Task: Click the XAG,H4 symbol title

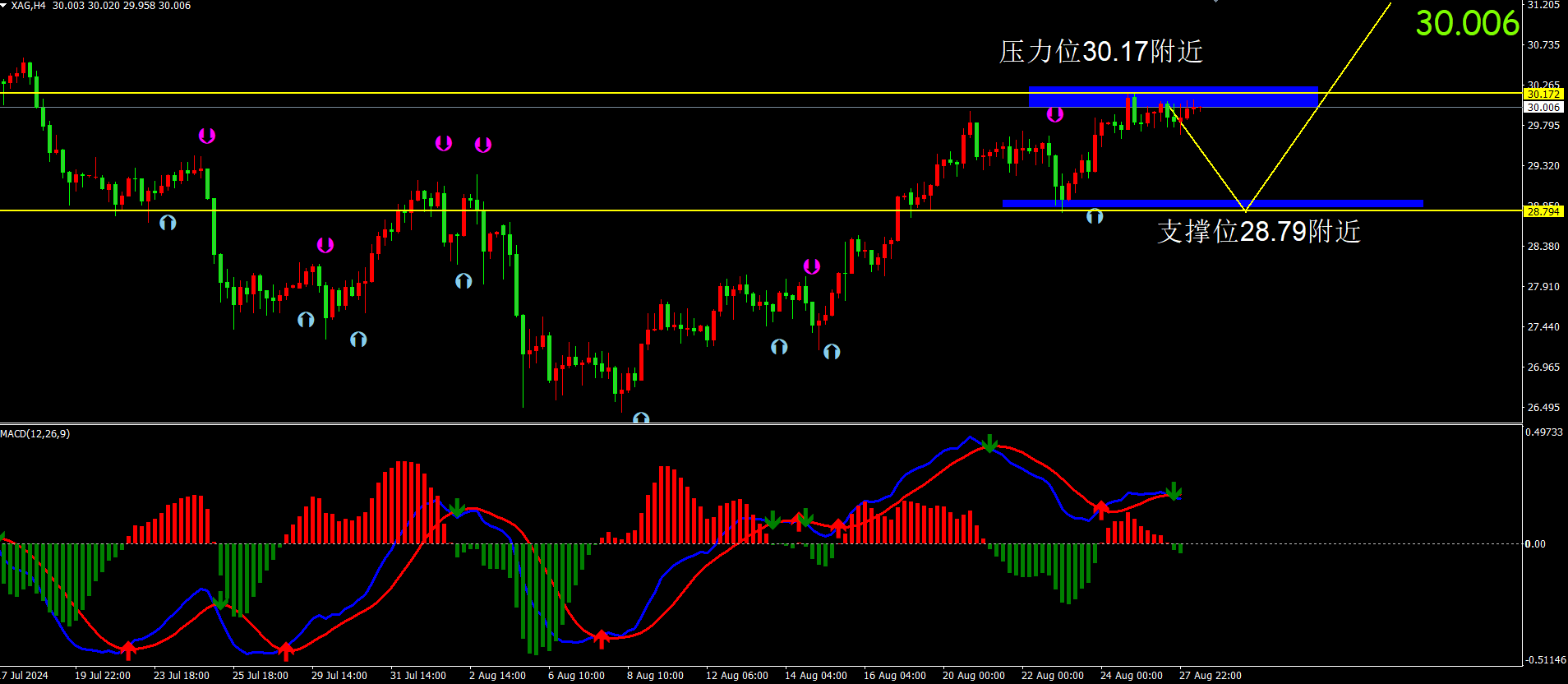Action: tap(29, 6)
